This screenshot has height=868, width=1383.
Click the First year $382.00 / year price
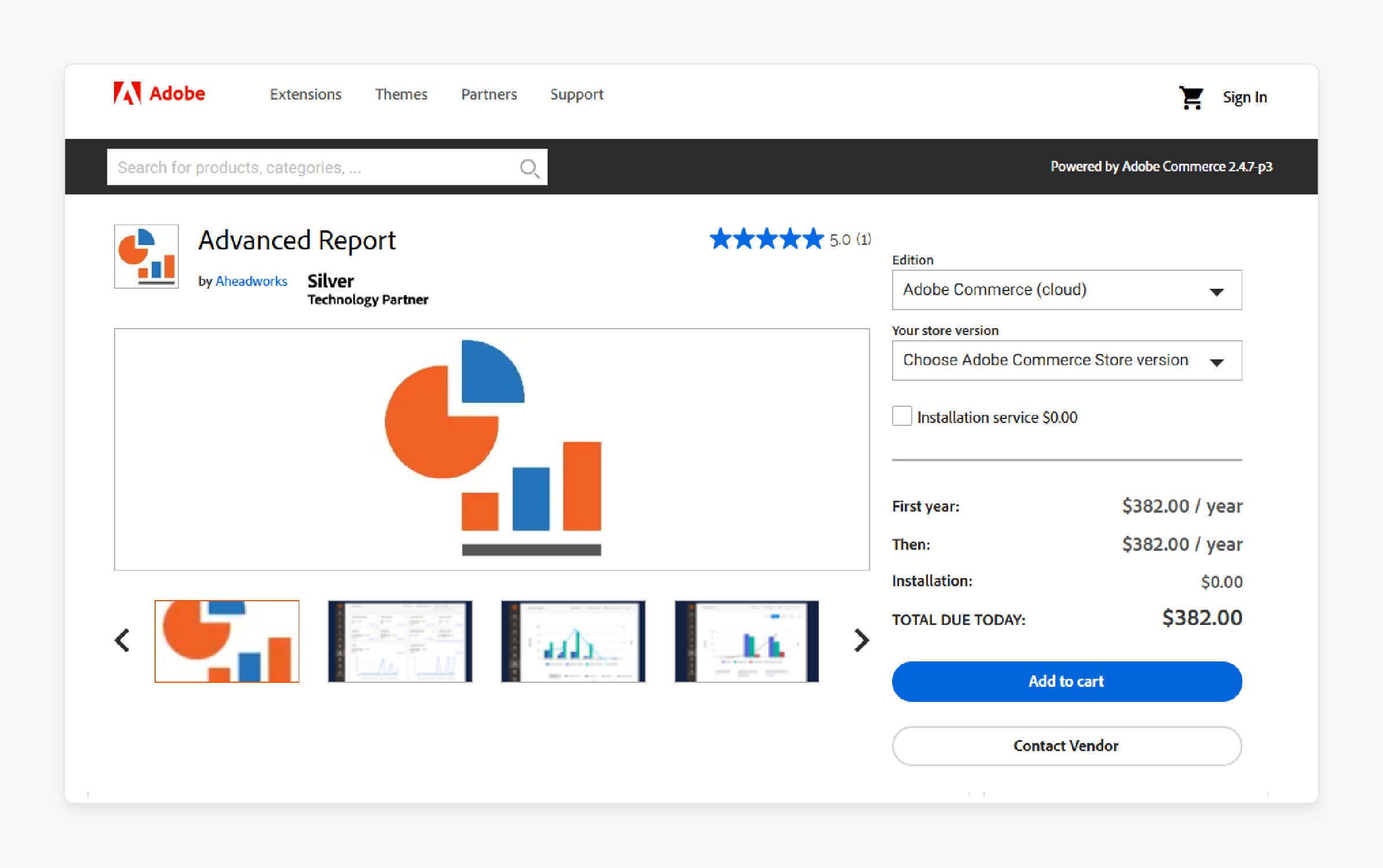pyautogui.click(x=1182, y=506)
